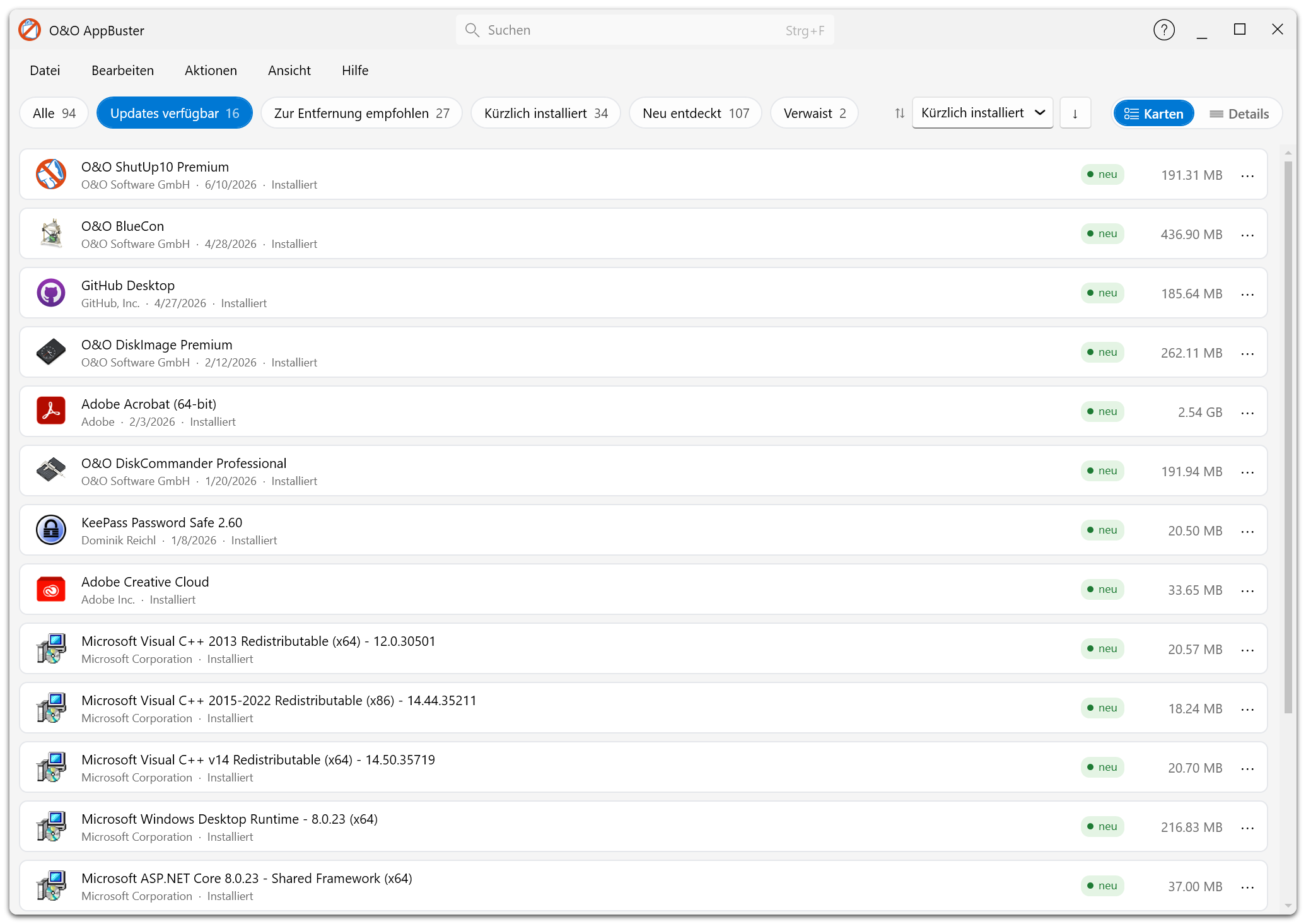Image resolution: width=1306 pixels, height=924 pixels.
Task: Filter by Zur Entfernung empfohlen
Action: 362,114
